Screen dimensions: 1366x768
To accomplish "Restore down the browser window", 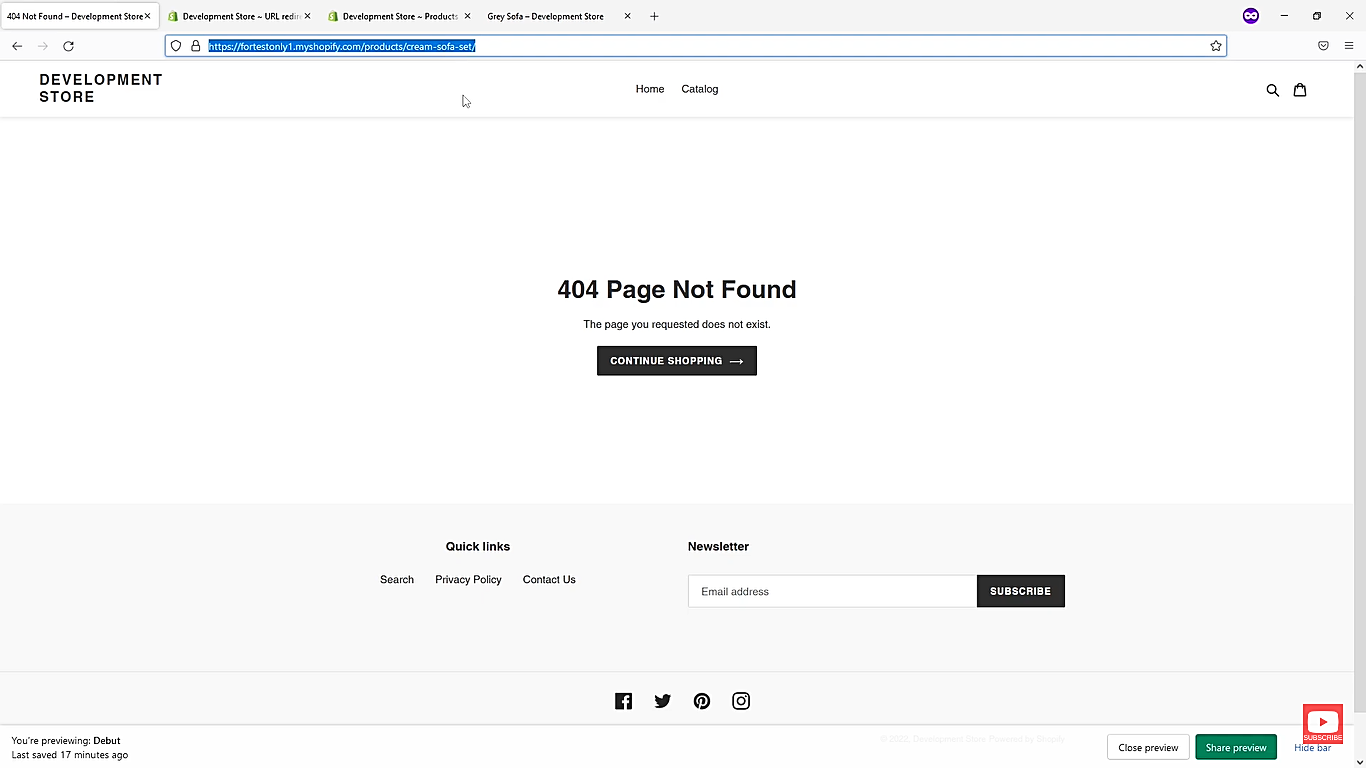I will [x=1317, y=16].
